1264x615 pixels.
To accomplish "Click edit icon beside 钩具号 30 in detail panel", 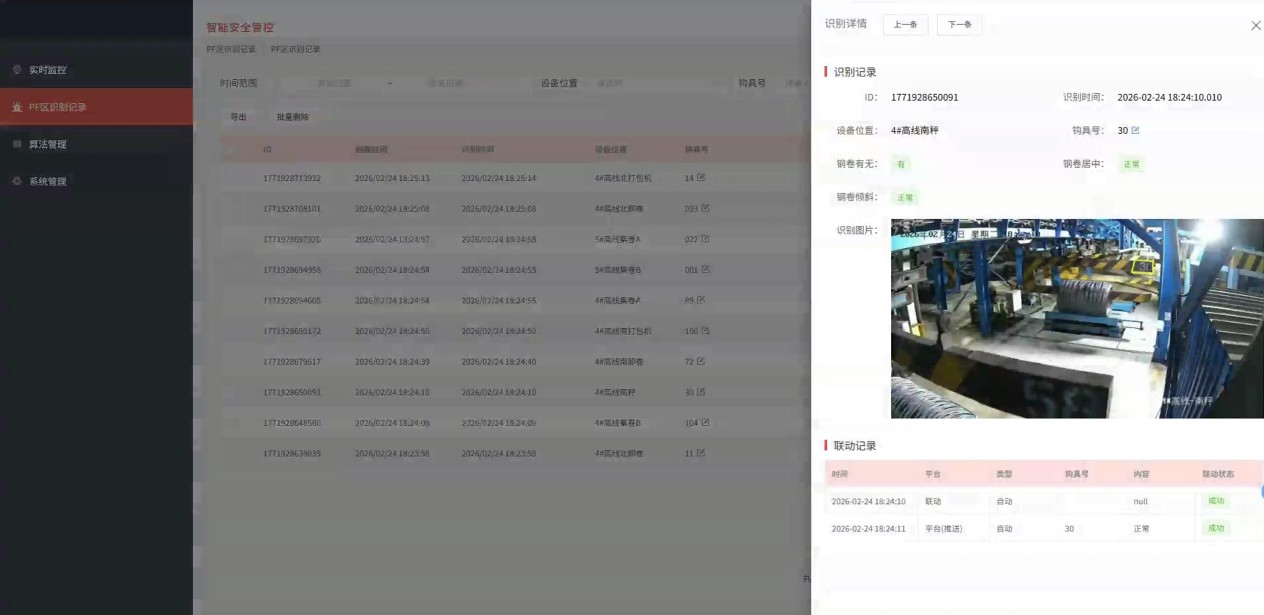I will click(1135, 130).
